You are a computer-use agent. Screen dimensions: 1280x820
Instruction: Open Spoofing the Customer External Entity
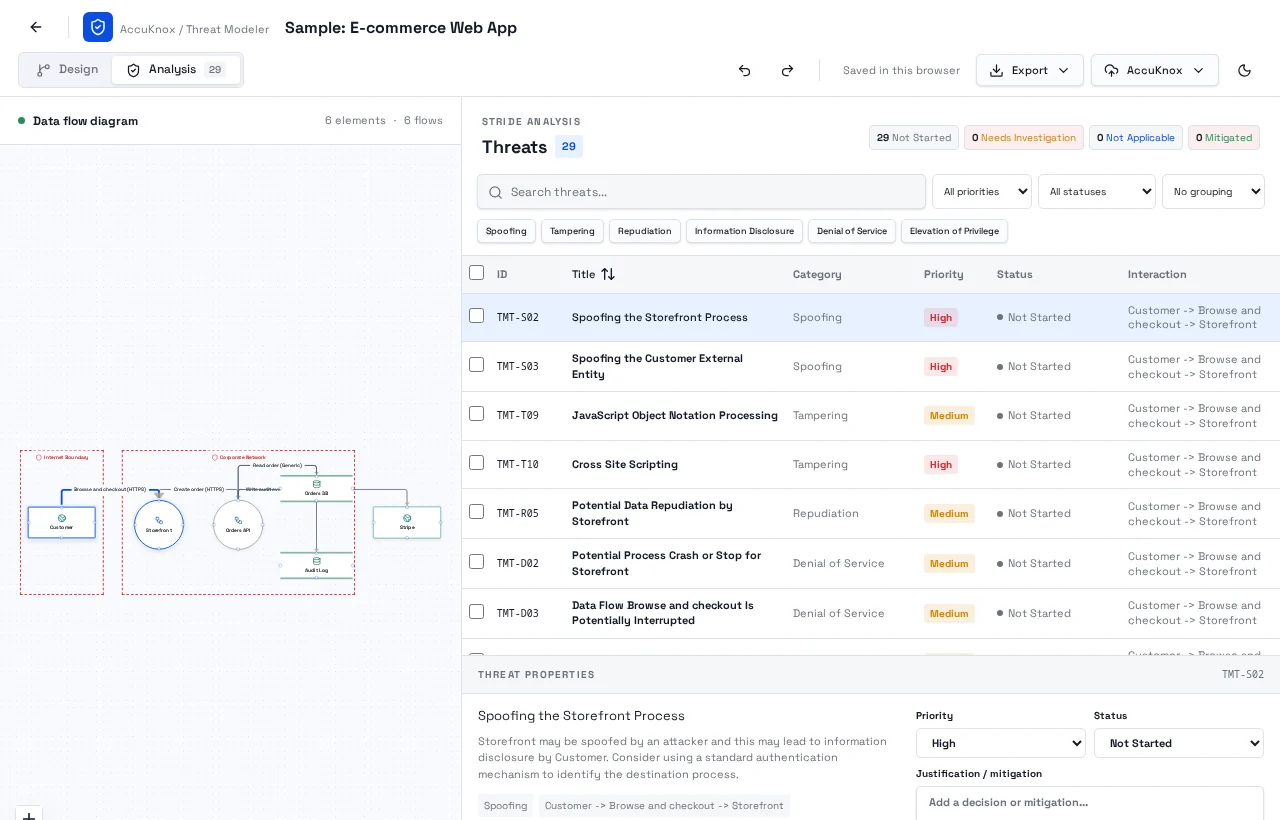coord(657,366)
